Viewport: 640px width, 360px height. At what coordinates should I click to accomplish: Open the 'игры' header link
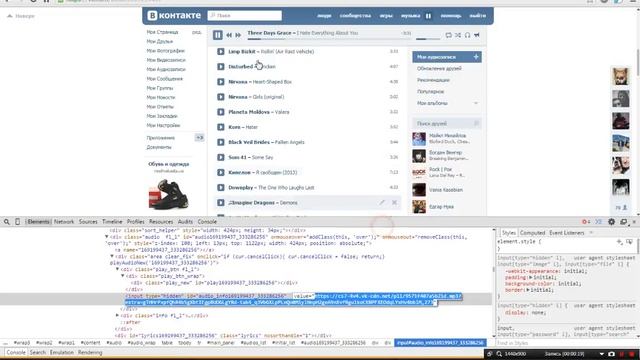pyautogui.click(x=386, y=16)
